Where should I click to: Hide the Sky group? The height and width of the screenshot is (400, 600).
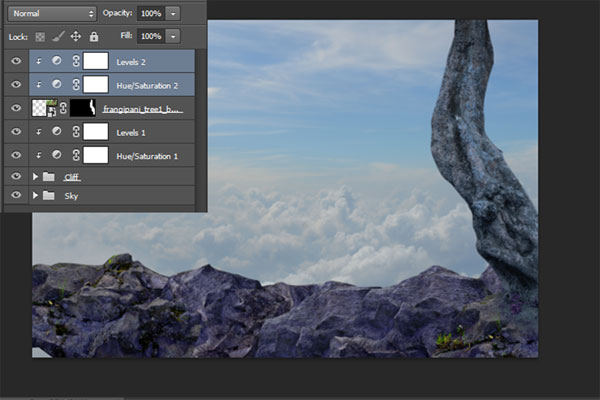[x=16, y=195]
